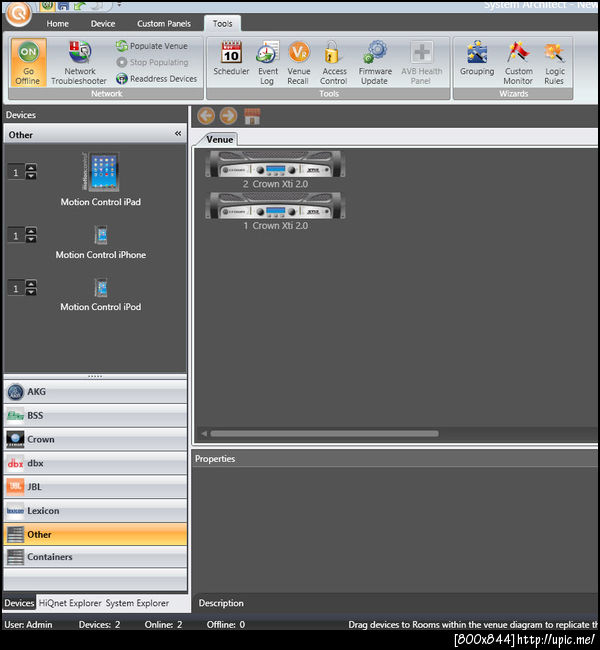The height and width of the screenshot is (650, 600).
Task: Click the Motion Control iPad quantity field
Action: (17, 172)
